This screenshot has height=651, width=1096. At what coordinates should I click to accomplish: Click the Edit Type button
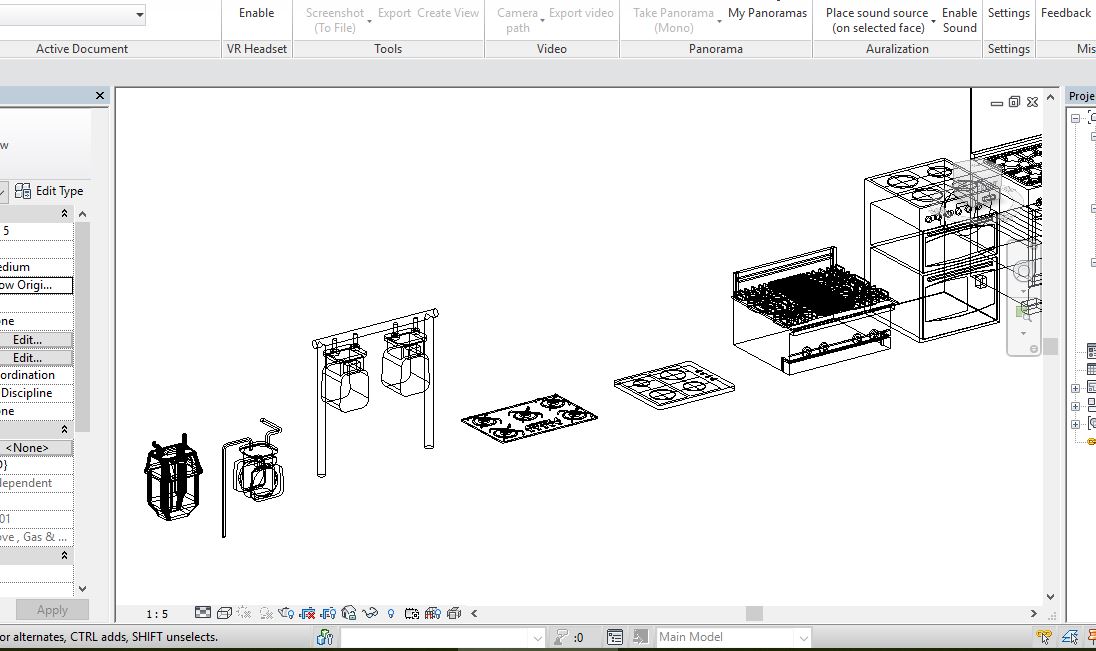pos(49,191)
